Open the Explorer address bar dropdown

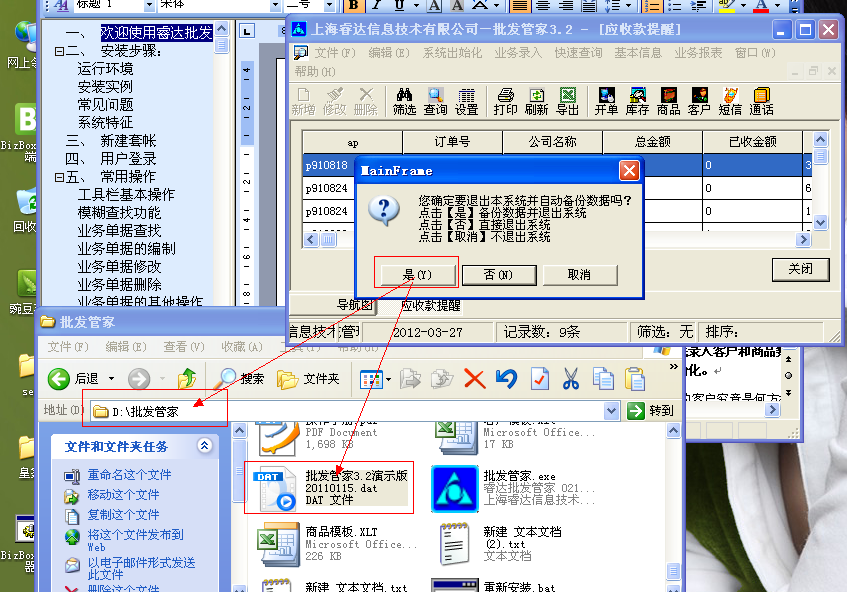tap(611, 411)
